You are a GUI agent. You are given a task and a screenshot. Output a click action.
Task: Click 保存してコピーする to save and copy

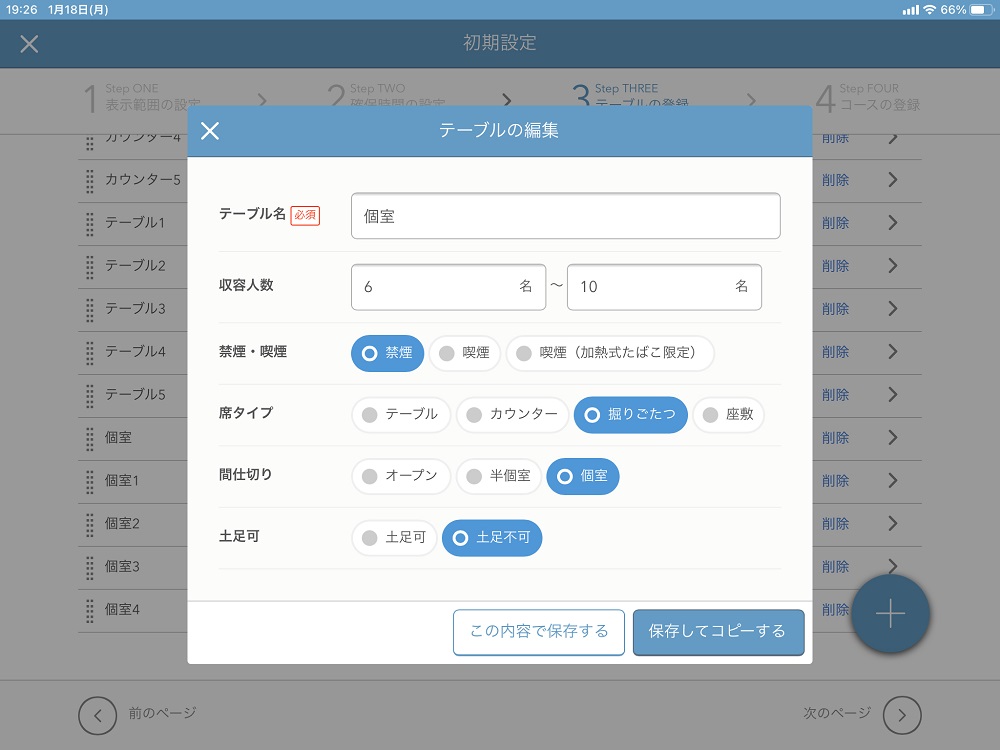[718, 632]
